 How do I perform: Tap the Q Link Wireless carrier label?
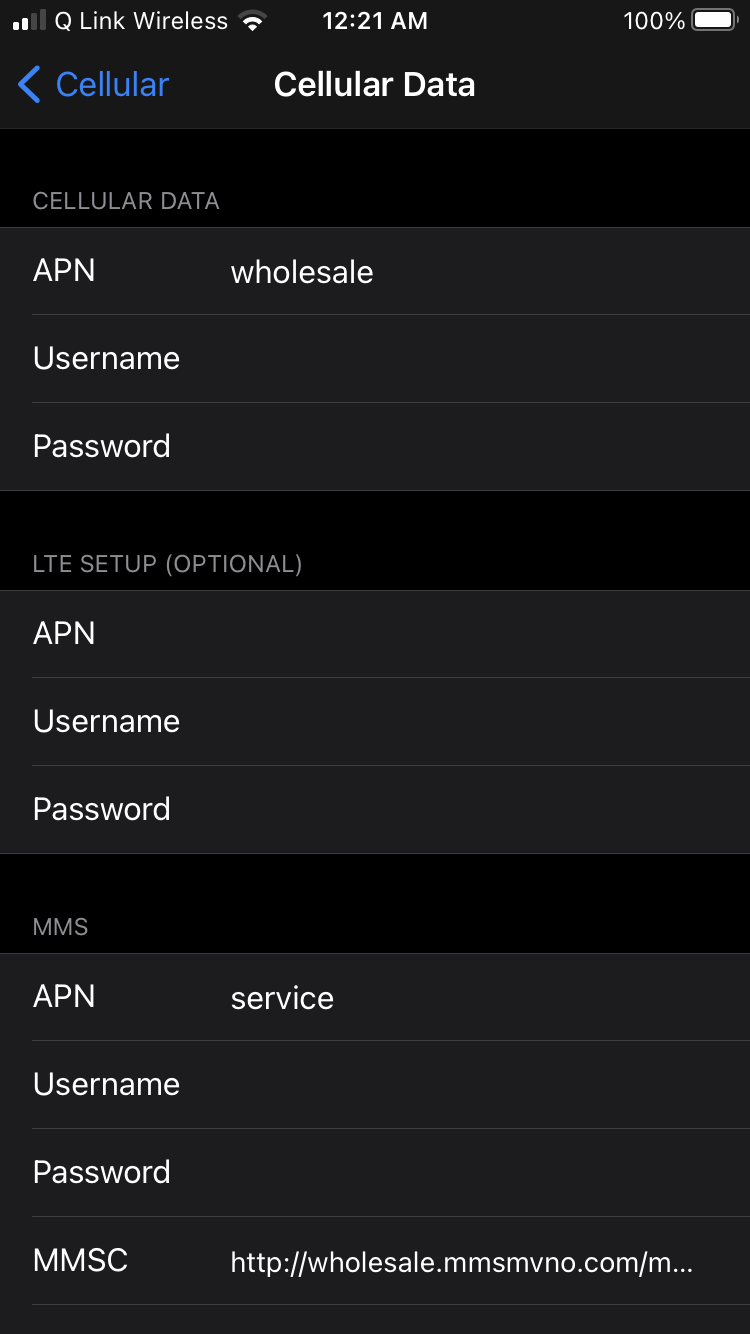[141, 21]
